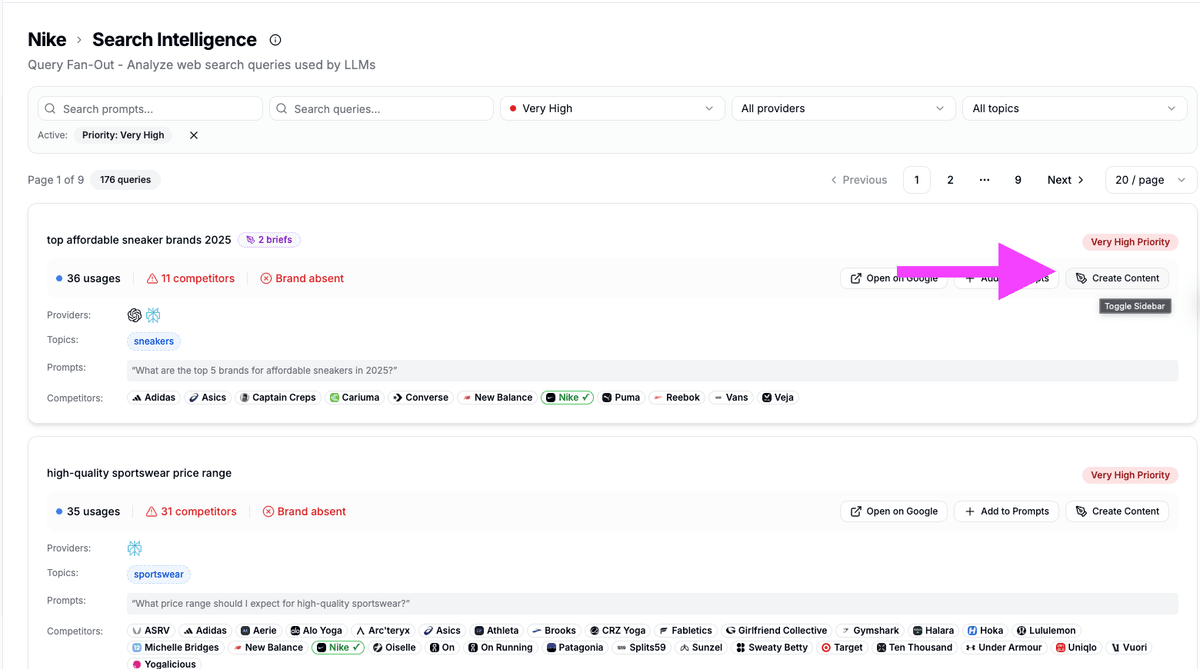Change the 20 / page size selector

[x=1150, y=180]
